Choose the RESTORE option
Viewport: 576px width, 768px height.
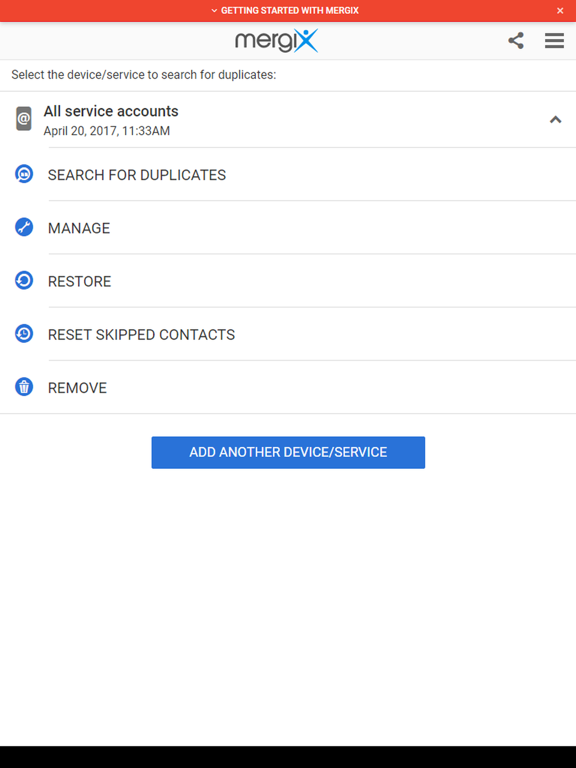coord(288,281)
